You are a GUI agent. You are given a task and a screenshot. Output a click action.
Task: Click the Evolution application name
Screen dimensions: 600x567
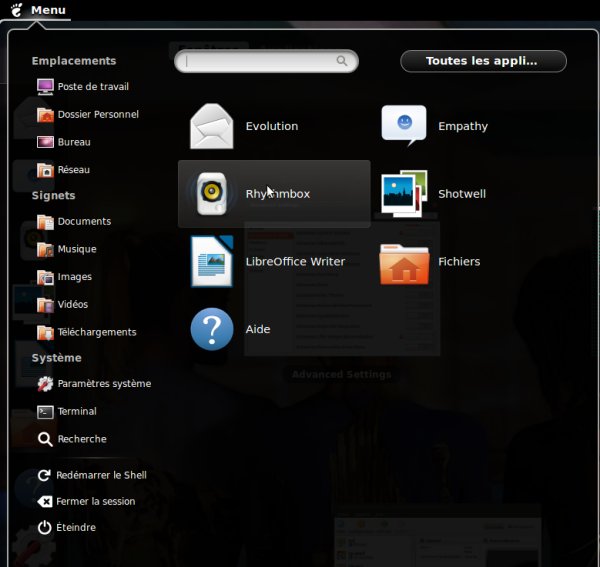[x=272, y=126]
